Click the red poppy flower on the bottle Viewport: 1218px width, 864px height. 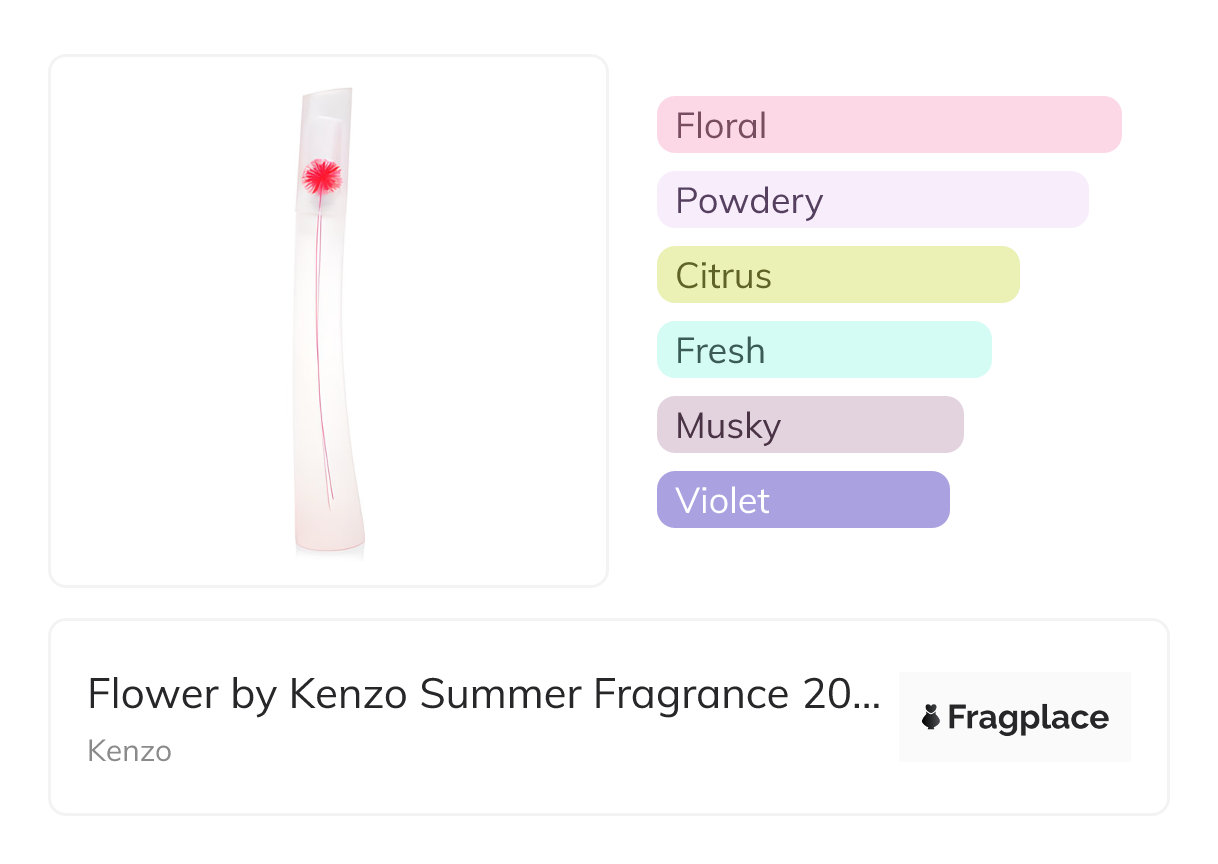[322, 177]
